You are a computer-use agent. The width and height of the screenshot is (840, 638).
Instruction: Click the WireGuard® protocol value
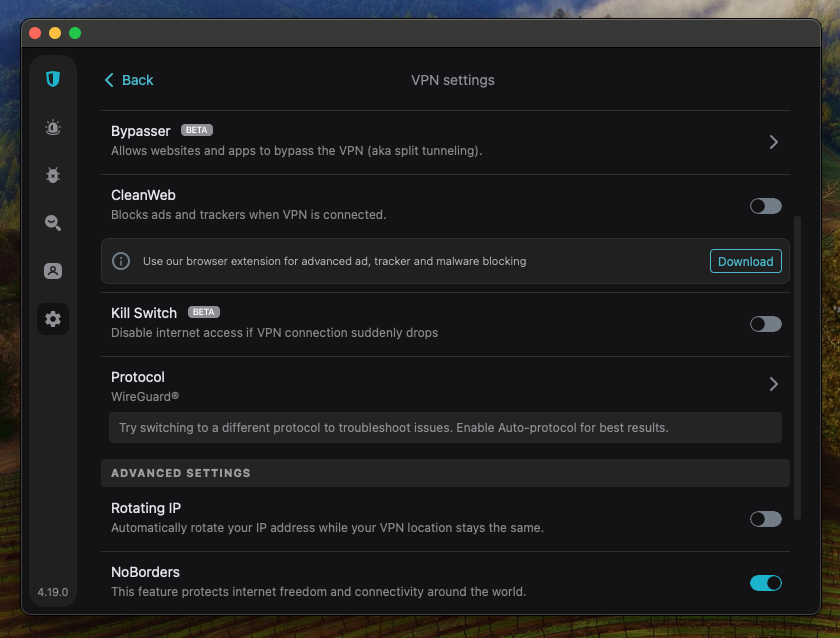coord(145,397)
